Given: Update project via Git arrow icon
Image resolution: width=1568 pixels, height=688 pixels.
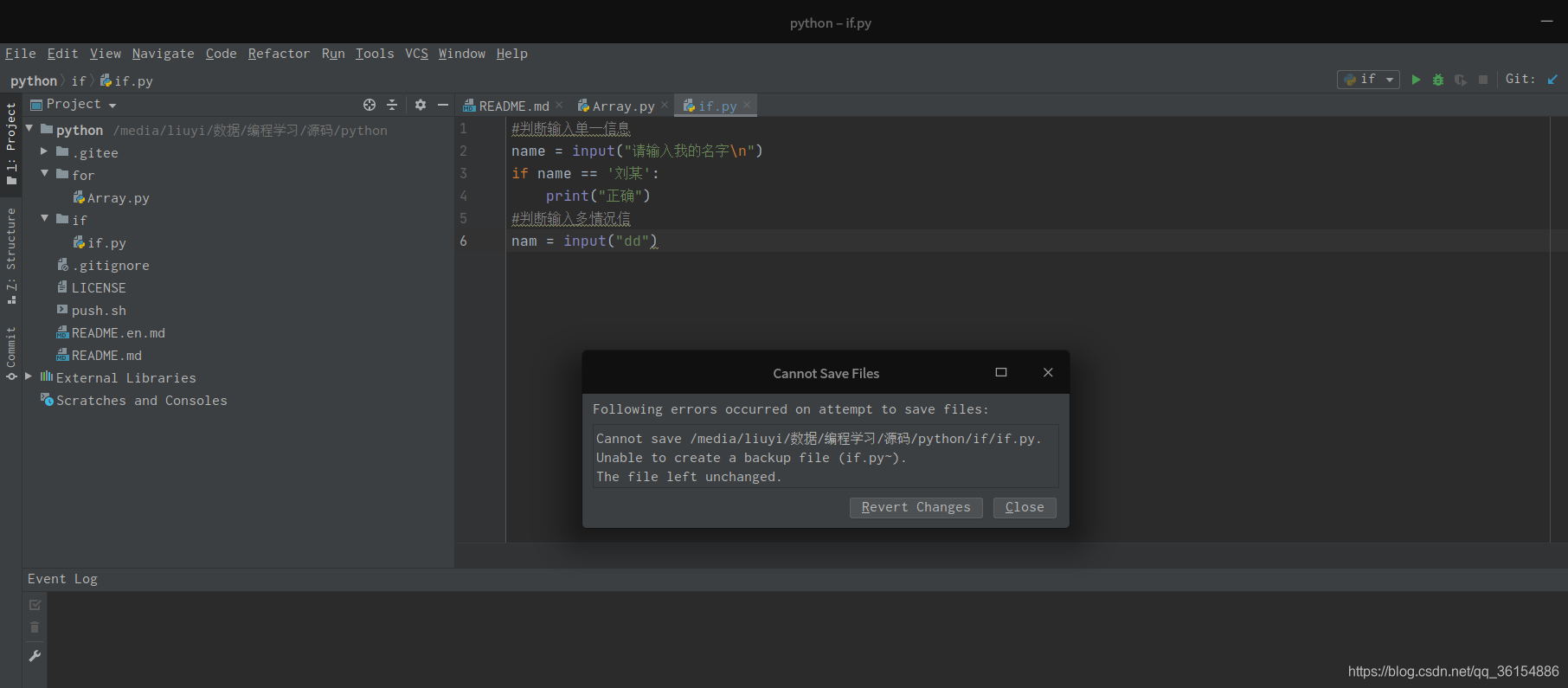Looking at the screenshot, I should (1552, 80).
